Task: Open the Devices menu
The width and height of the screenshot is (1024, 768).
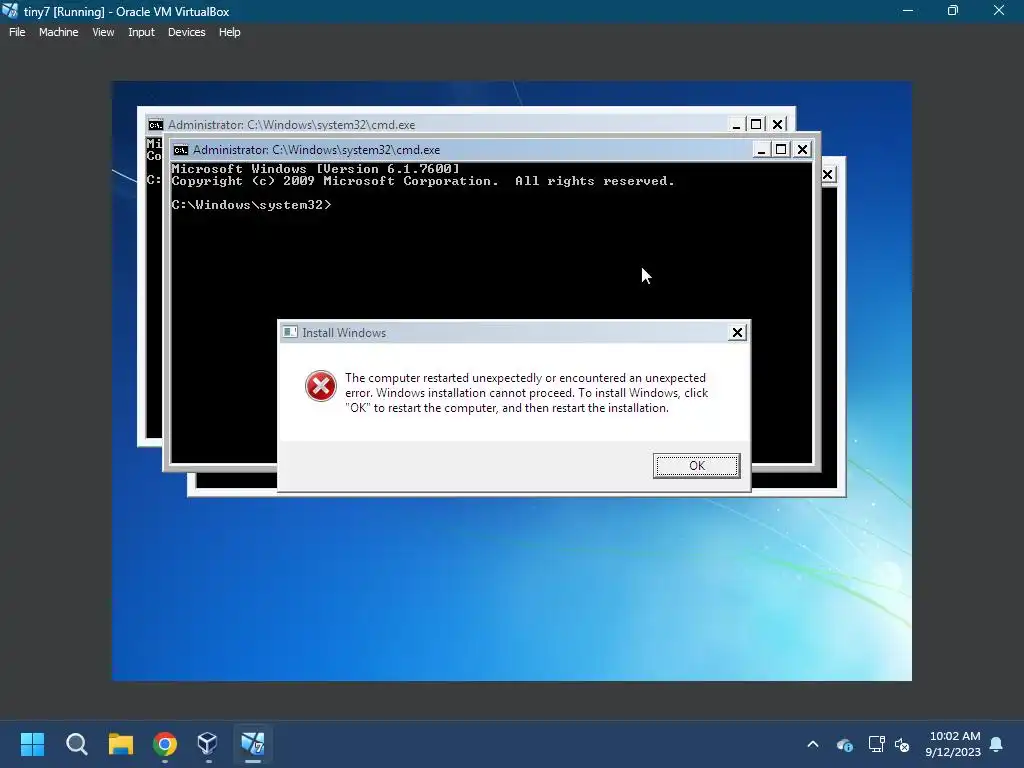Action: click(x=186, y=32)
